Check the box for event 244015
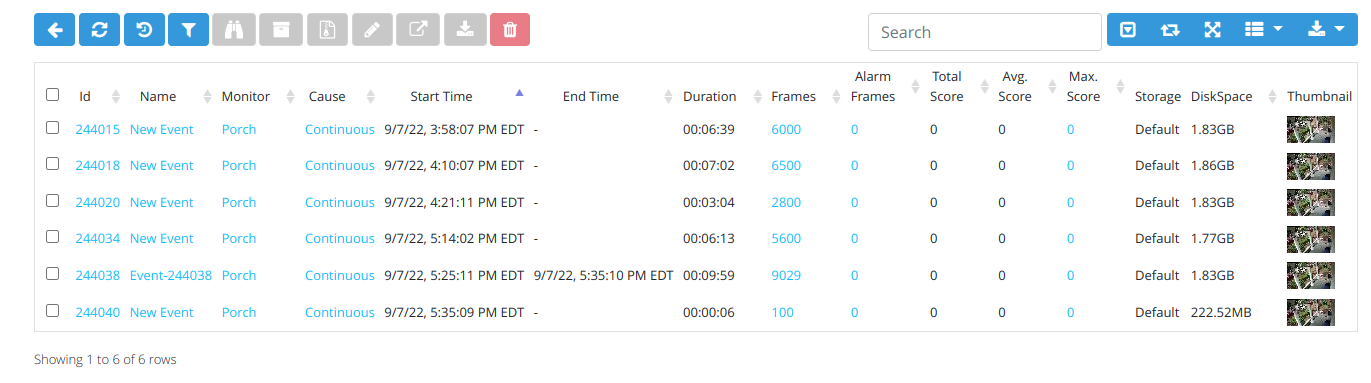The image size is (1371, 383). [53, 128]
